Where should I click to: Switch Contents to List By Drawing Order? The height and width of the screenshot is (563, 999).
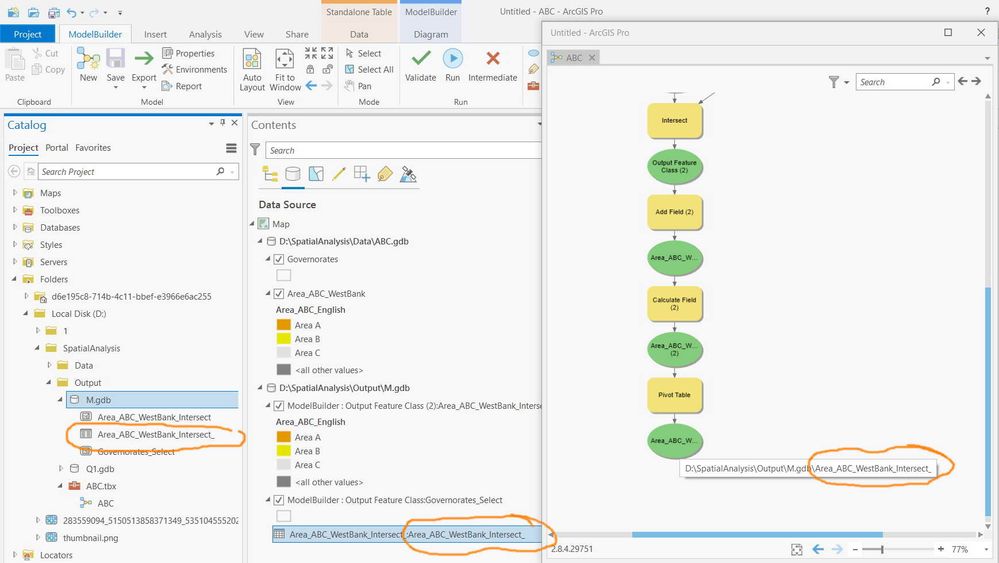270,174
